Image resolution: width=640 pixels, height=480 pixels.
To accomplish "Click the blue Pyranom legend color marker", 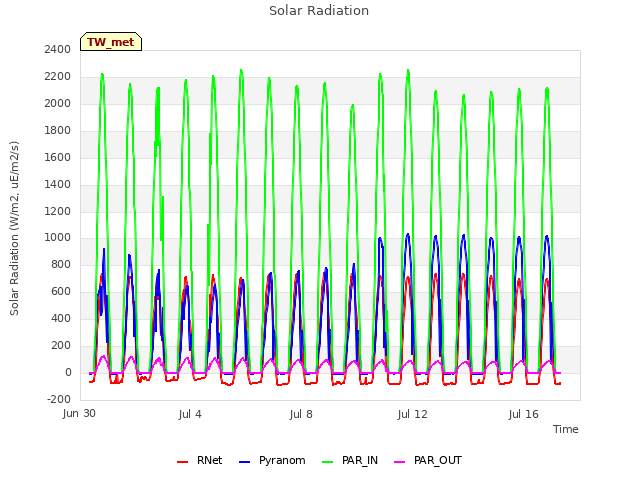I will (244, 462).
